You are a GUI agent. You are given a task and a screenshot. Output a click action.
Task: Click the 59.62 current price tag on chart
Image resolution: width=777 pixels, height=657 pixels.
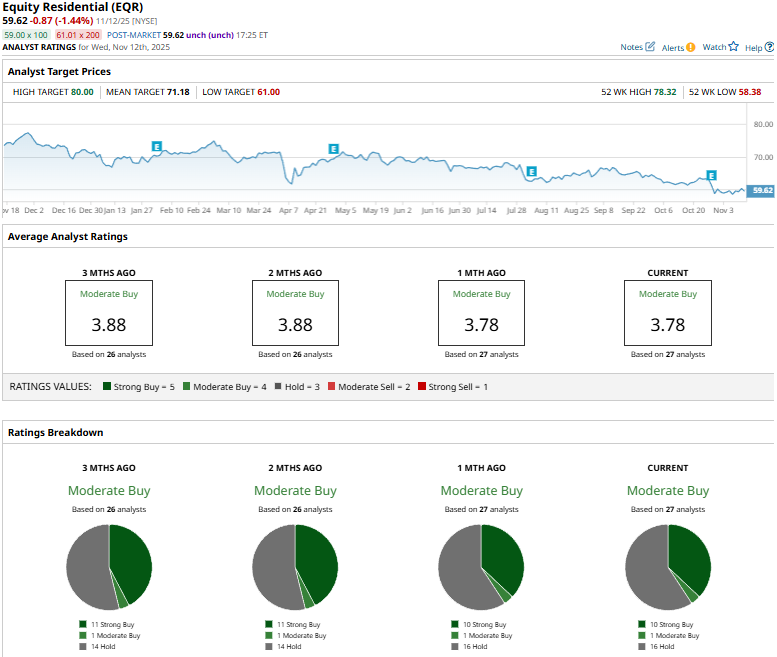click(x=762, y=190)
